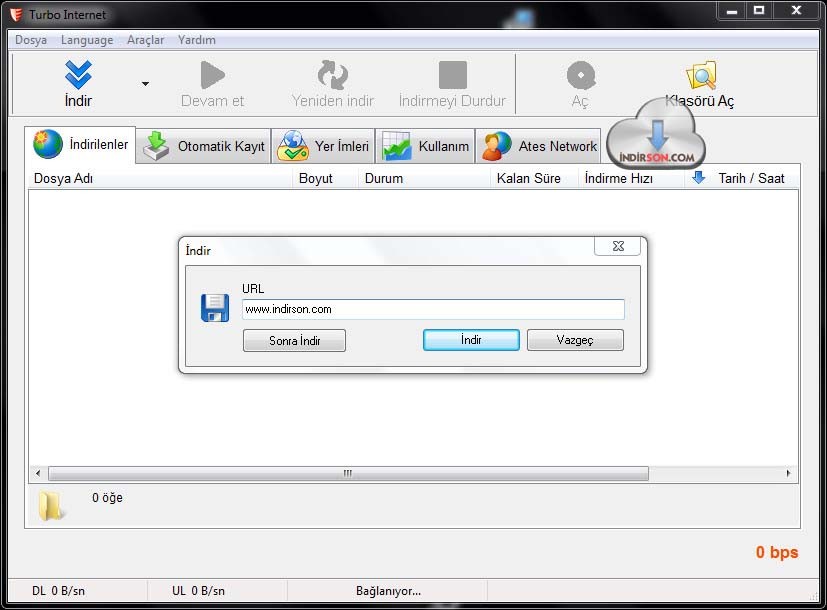Maximize the Turbo Internet window
Viewport: 827px width, 610px height.
coord(758,11)
